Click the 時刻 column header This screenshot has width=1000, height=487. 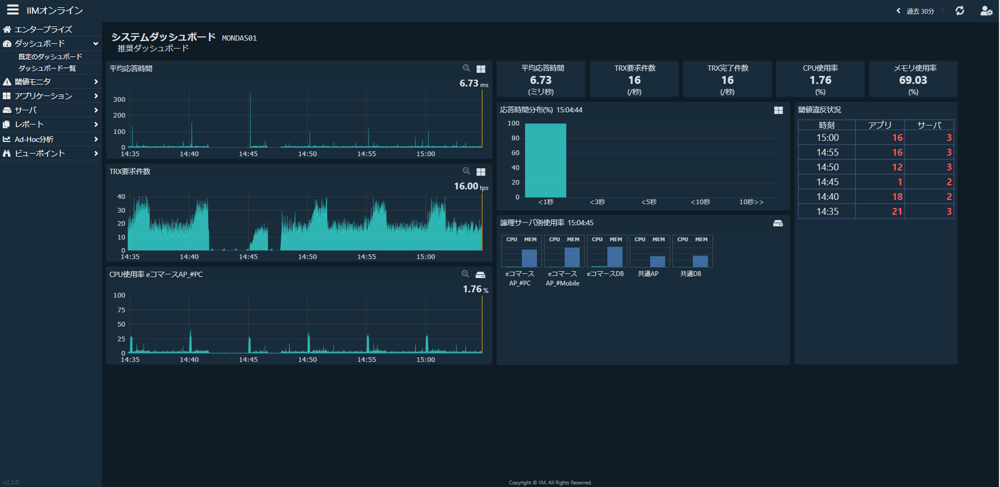tap(827, 125)
